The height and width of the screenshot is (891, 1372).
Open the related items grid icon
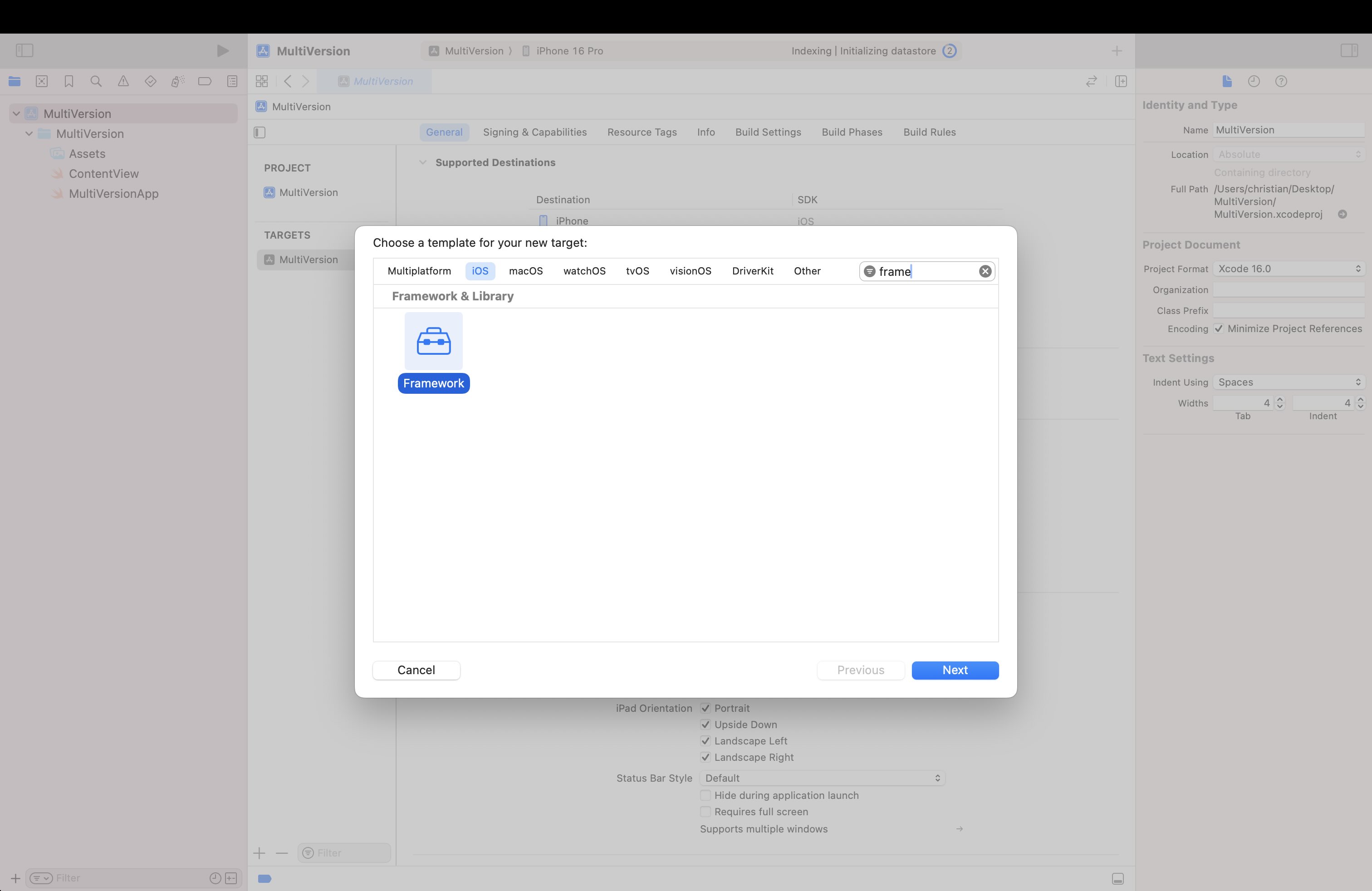(x=262, y=81)
